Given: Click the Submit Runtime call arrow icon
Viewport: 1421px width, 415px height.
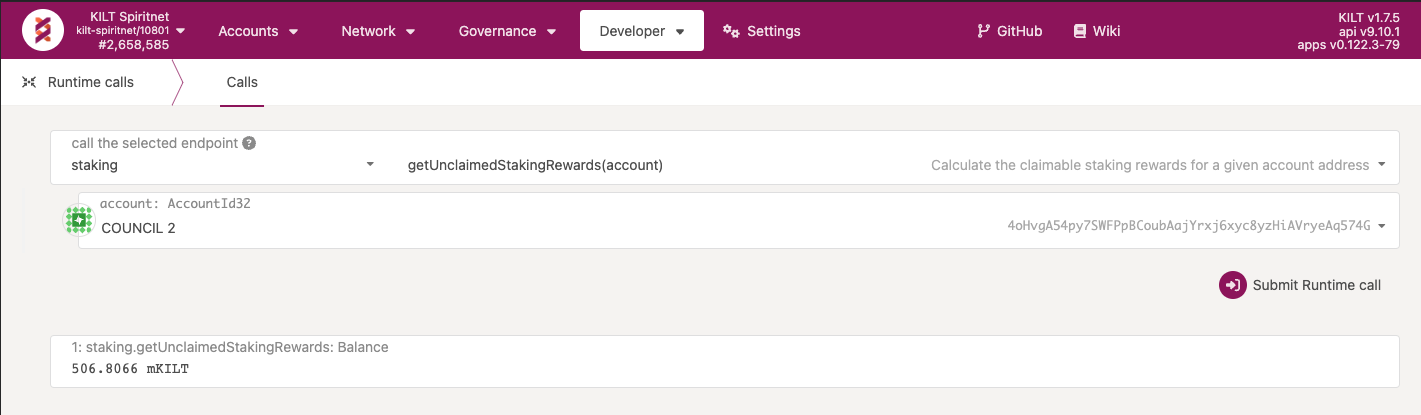Looking at the screenshot, I should pyautogui.click(x=1233, y=285).
